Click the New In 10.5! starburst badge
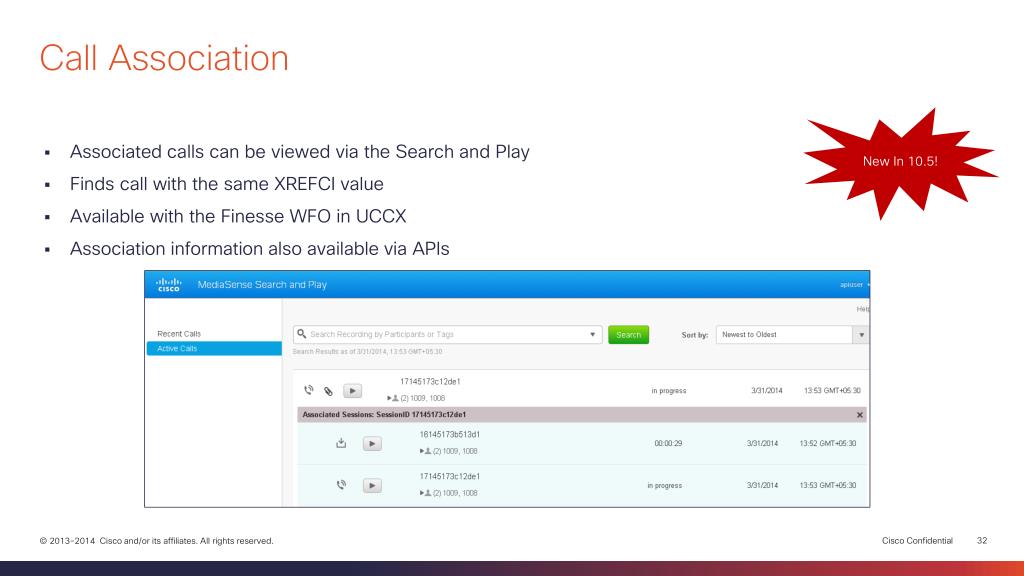The image size is (1024, 576). (x=900, y=162)
